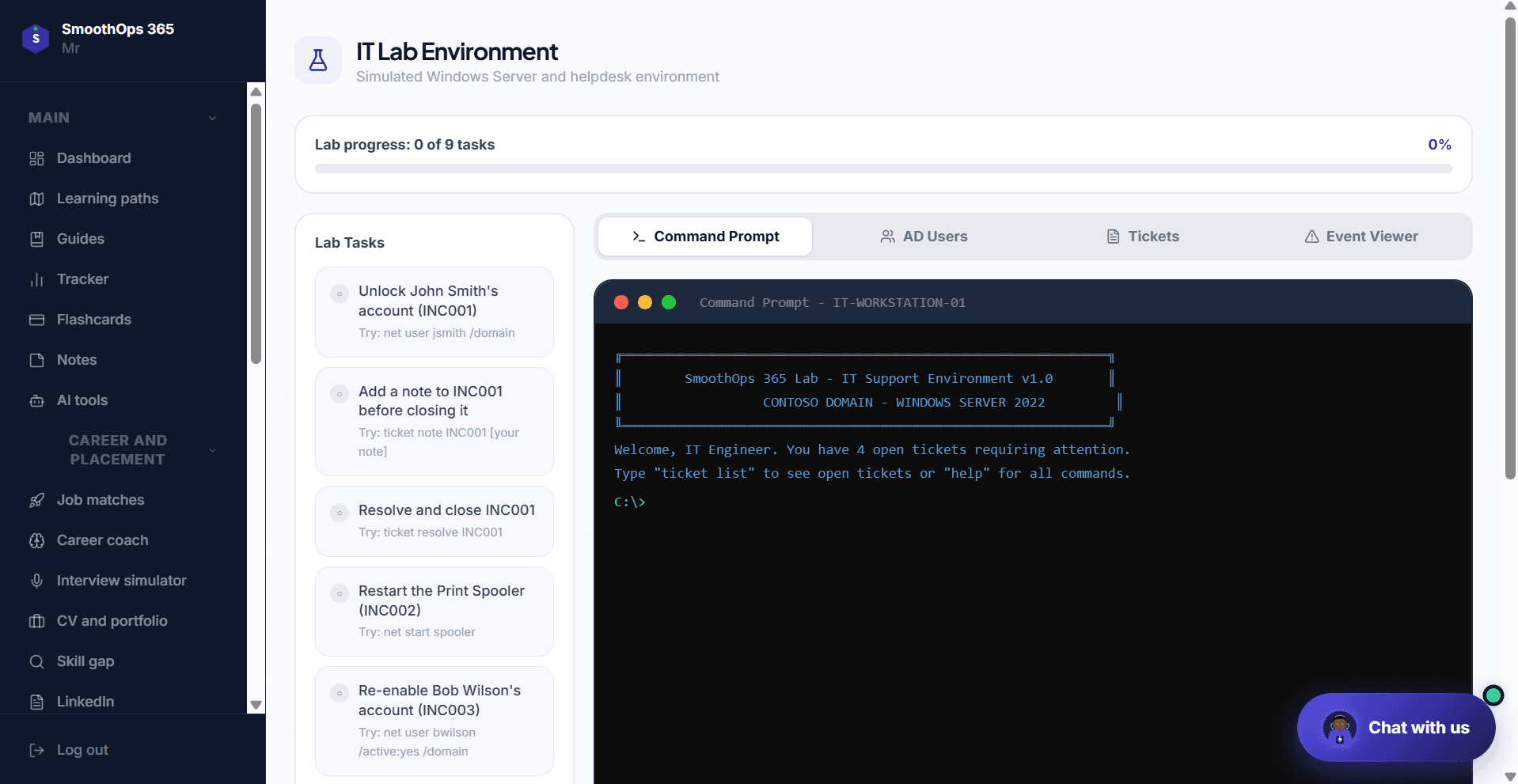This screenshot has height=784, width=1518.
Task: Click the terminal prompt icon in Command Prompt tab
Action: pyautogui.click(x=639, y=237)
